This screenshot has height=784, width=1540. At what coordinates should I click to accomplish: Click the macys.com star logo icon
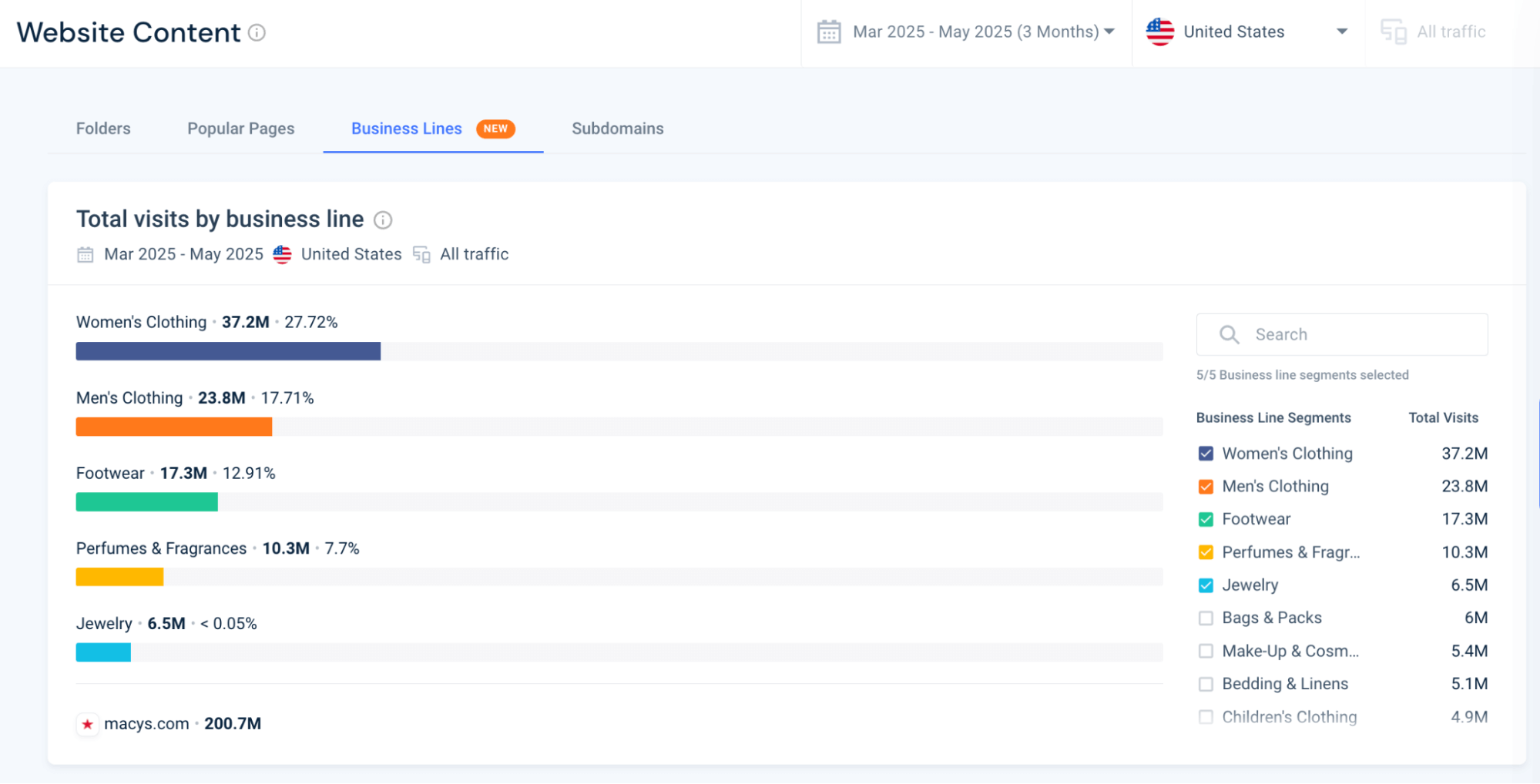pyautogui.click(x=88, y=724)
